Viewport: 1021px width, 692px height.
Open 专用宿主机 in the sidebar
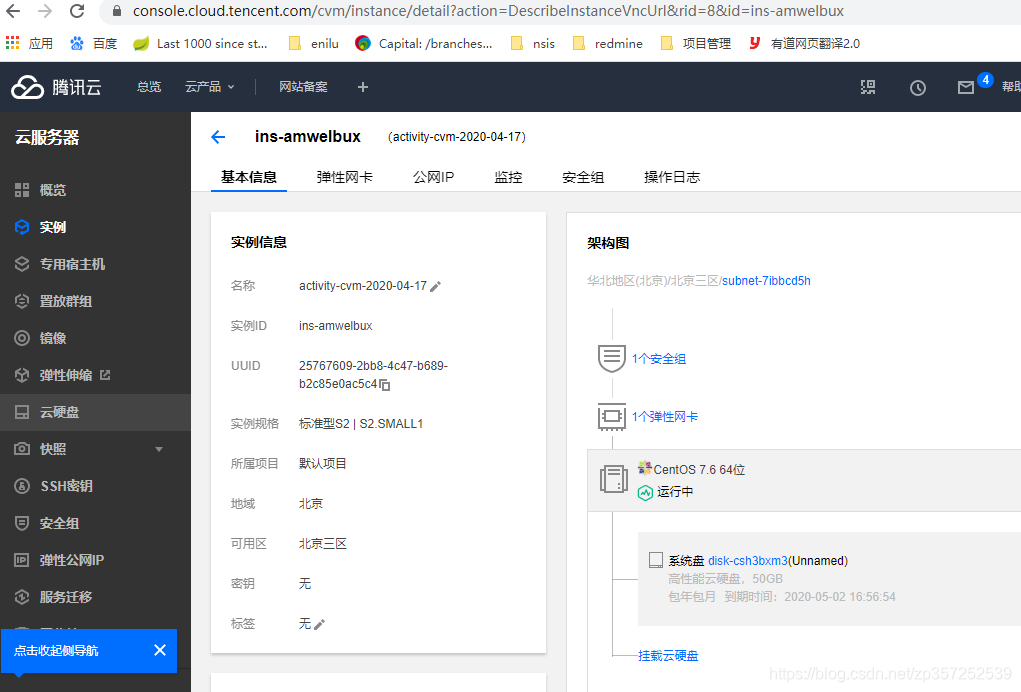click(95, 264)
